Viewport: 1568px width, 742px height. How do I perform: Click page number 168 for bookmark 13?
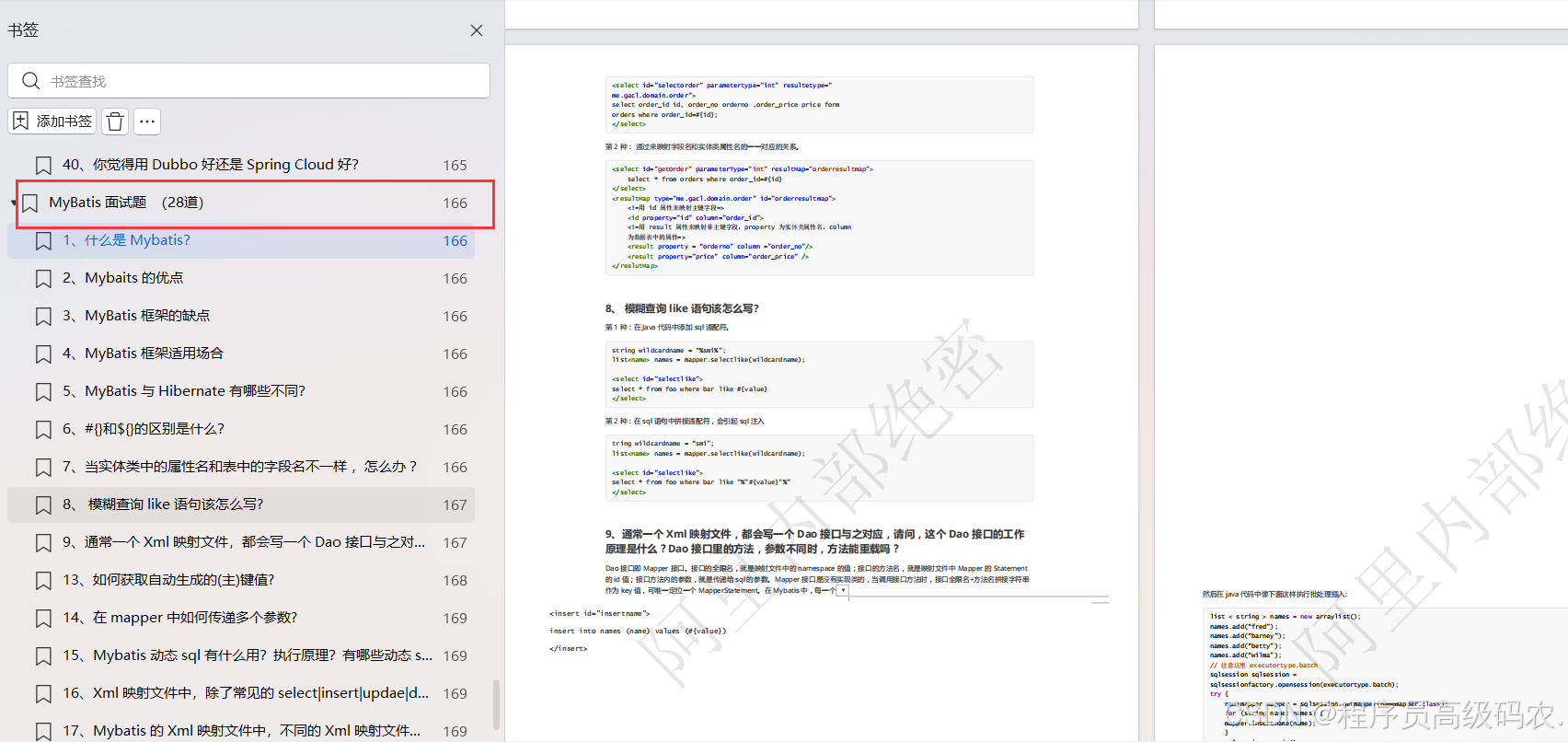tap(455, 581)
